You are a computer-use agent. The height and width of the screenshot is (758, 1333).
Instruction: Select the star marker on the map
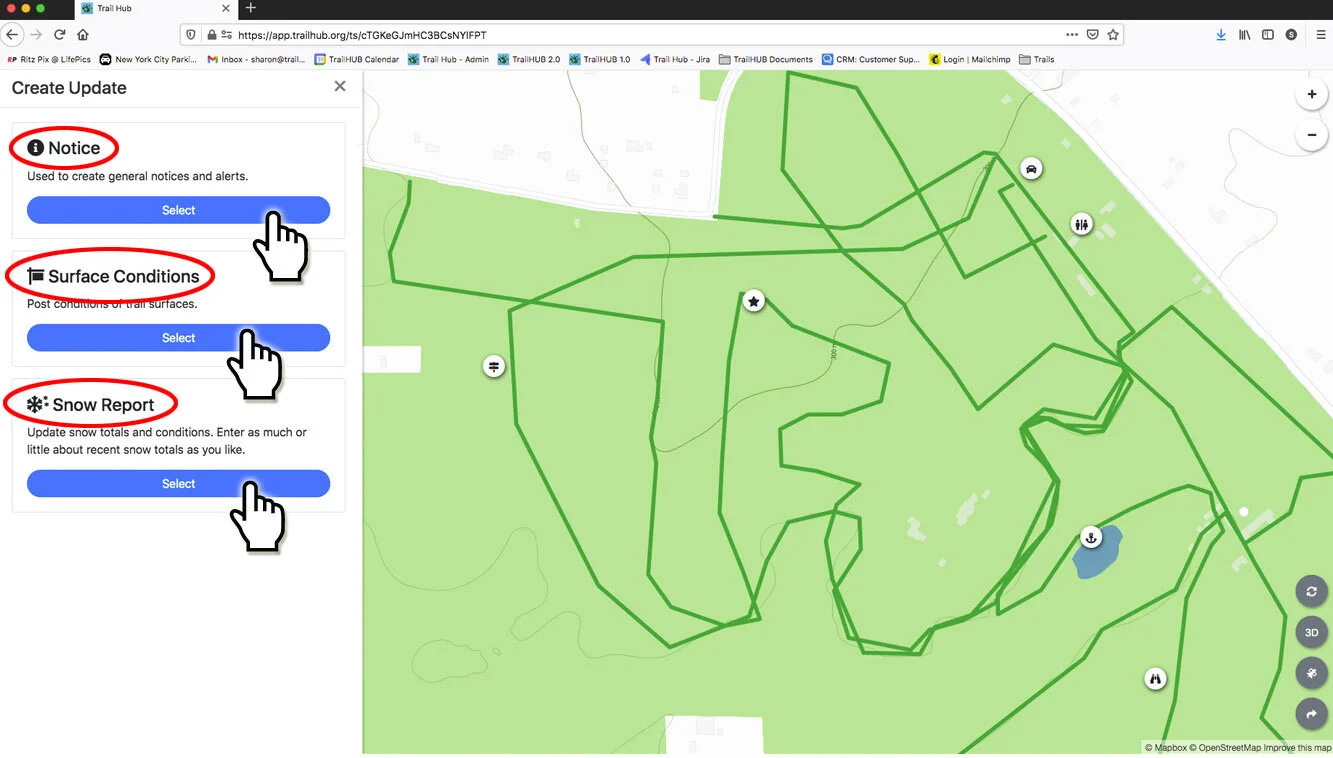[x=754, y=300]
